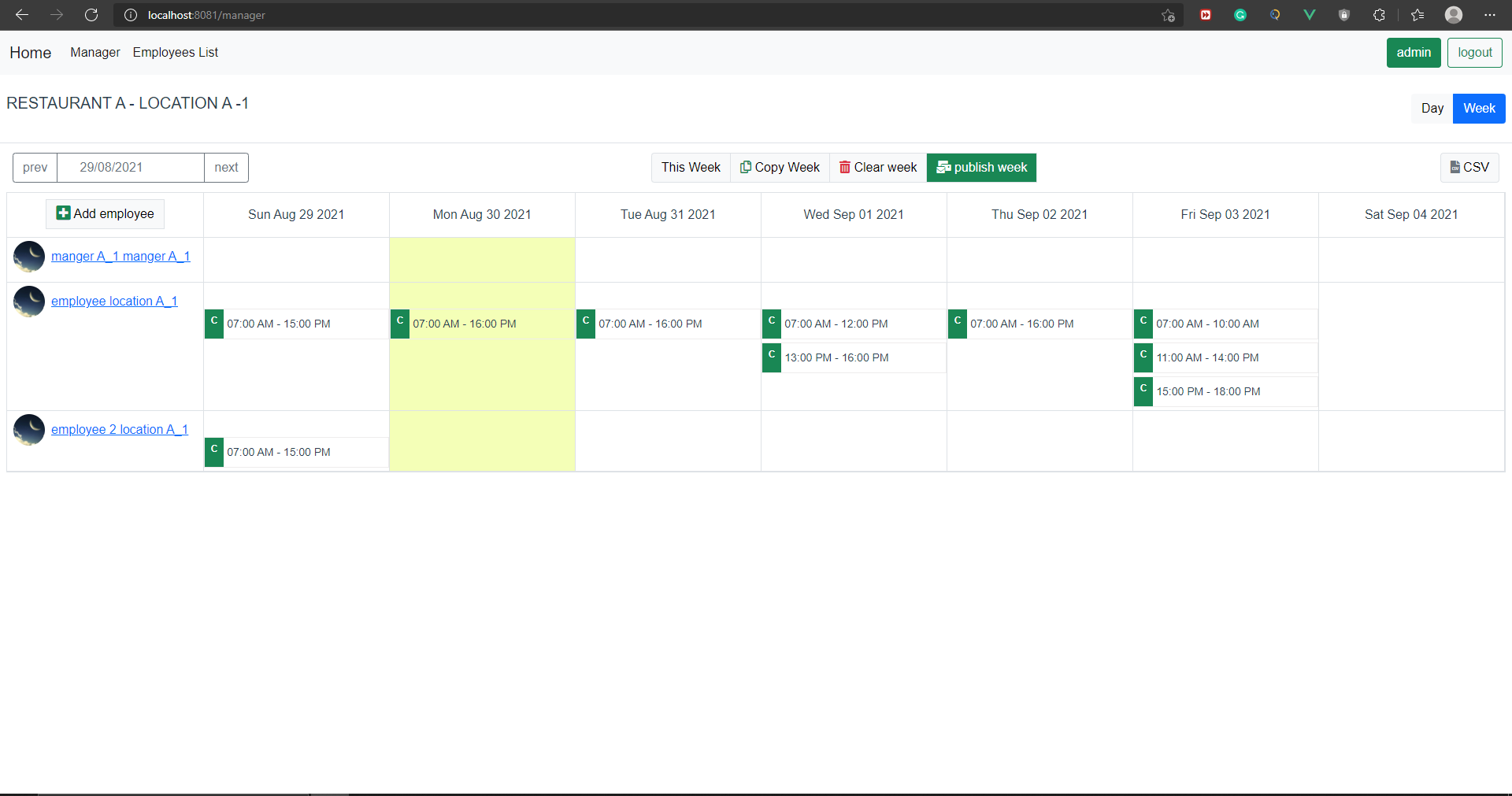This screenshot has width=1512, height=796.
Task: Click the logout button
Action: point(1474,52)
